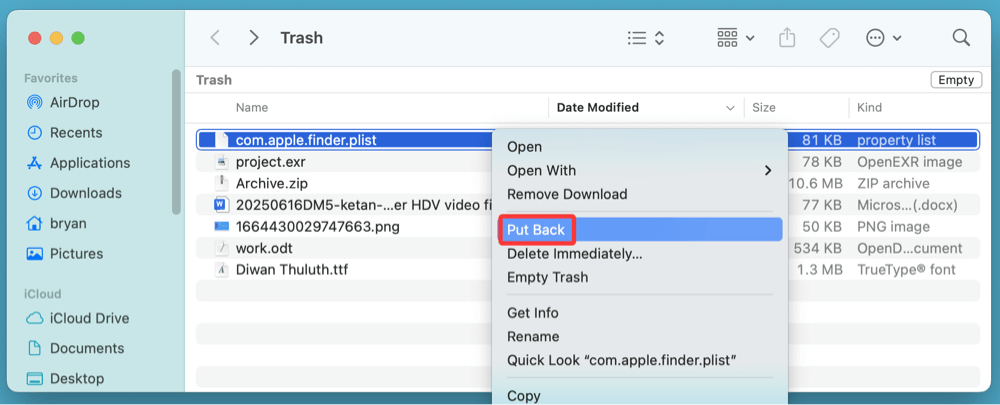The image size is (1000, 405).
Task: Click the OpenEXR image kind cell
Action: 909,162
